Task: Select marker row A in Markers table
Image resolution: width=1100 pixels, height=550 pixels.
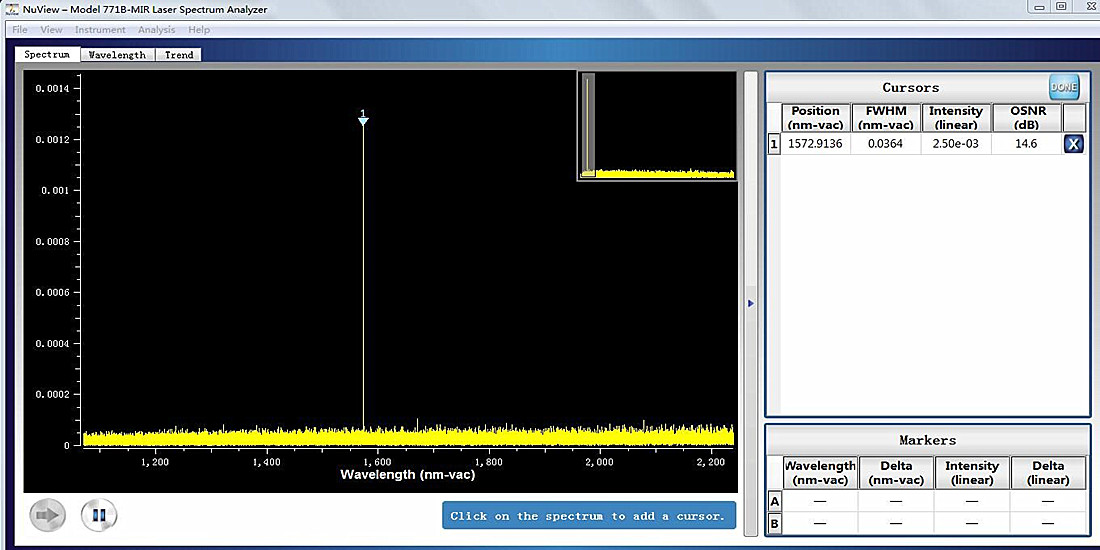Action: tap(774, 501)
